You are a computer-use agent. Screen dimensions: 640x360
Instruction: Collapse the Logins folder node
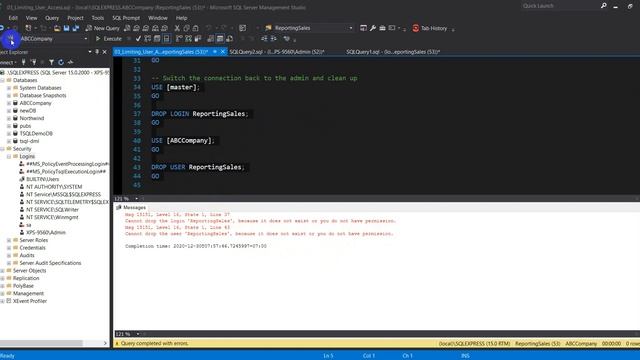point(9,156)
